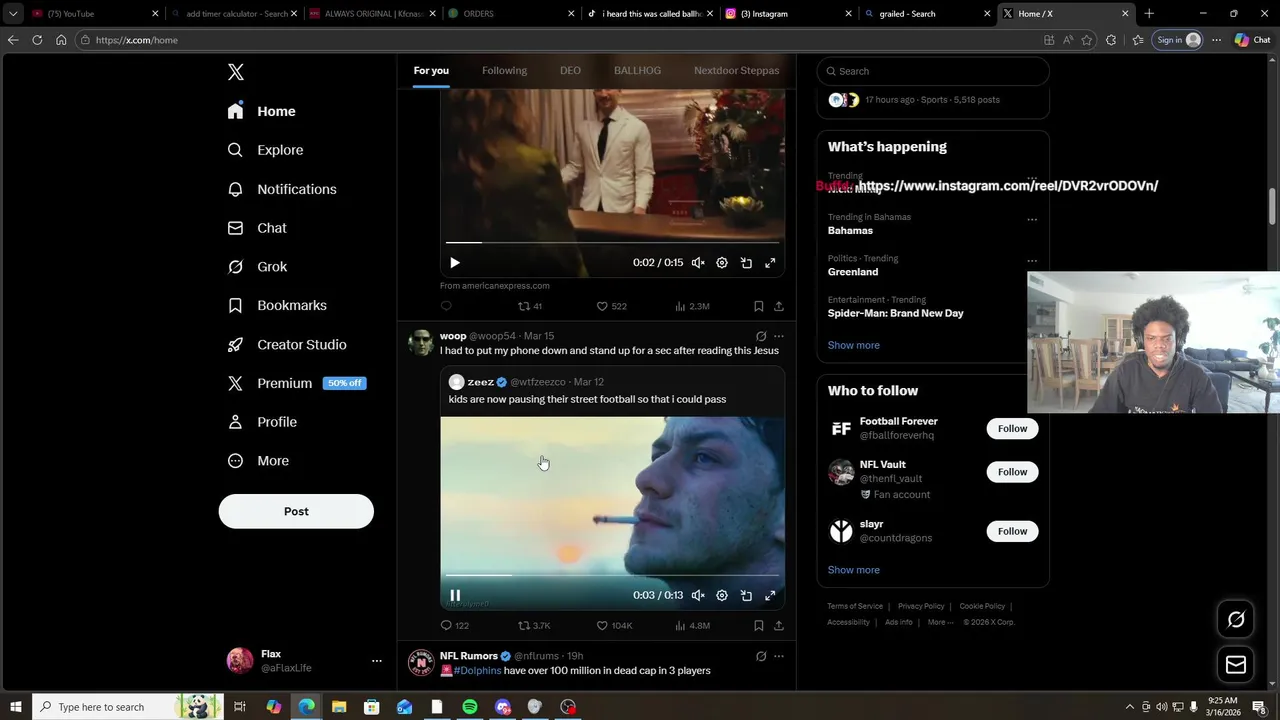
Task: Open Explore search page
Action: point(265,150)
